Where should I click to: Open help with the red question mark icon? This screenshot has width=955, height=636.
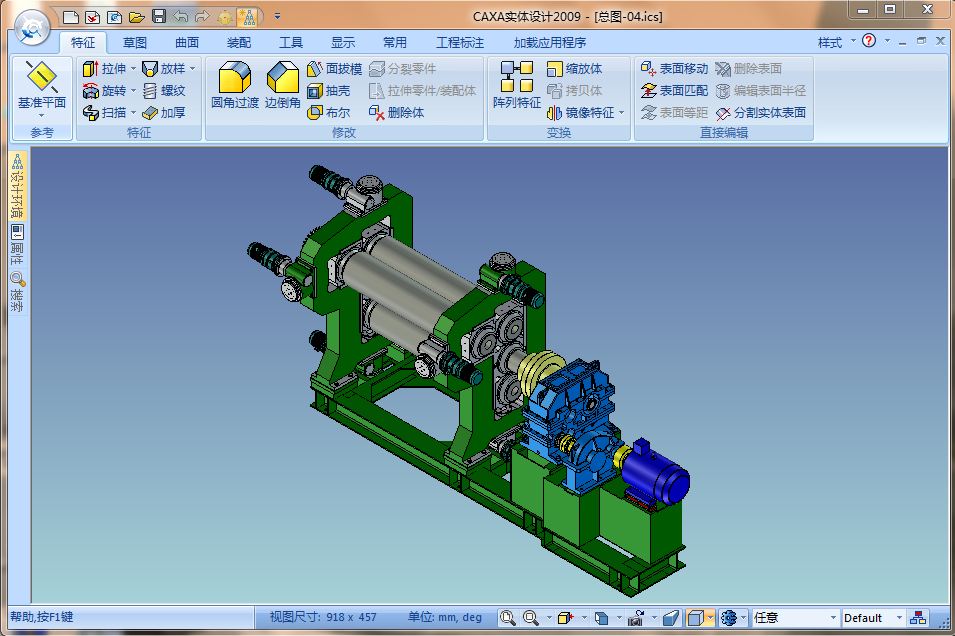869,41
